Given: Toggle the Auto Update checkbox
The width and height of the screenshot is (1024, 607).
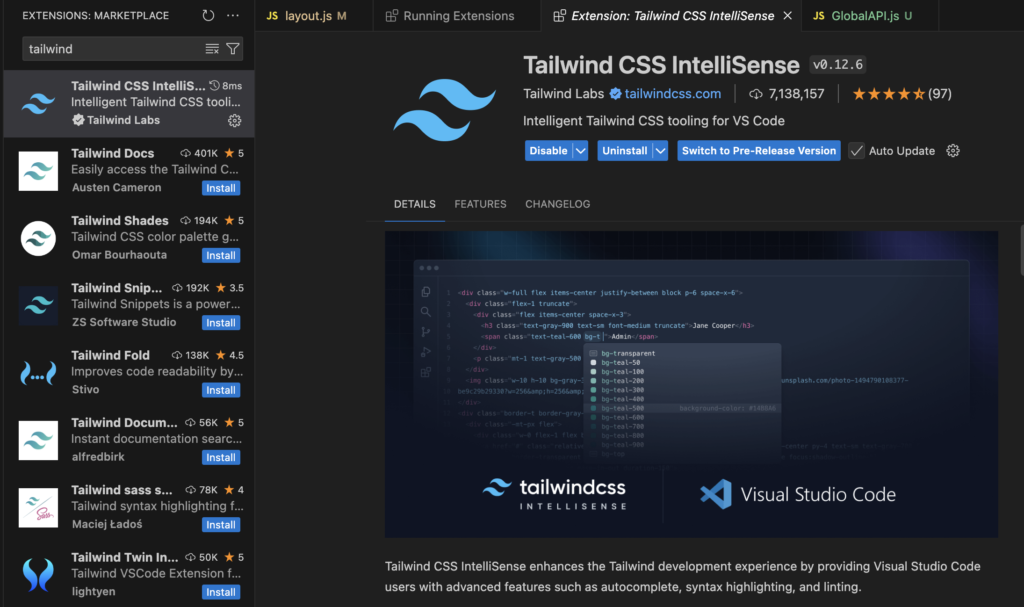Looking at the screenshot, I should (857, 151).
